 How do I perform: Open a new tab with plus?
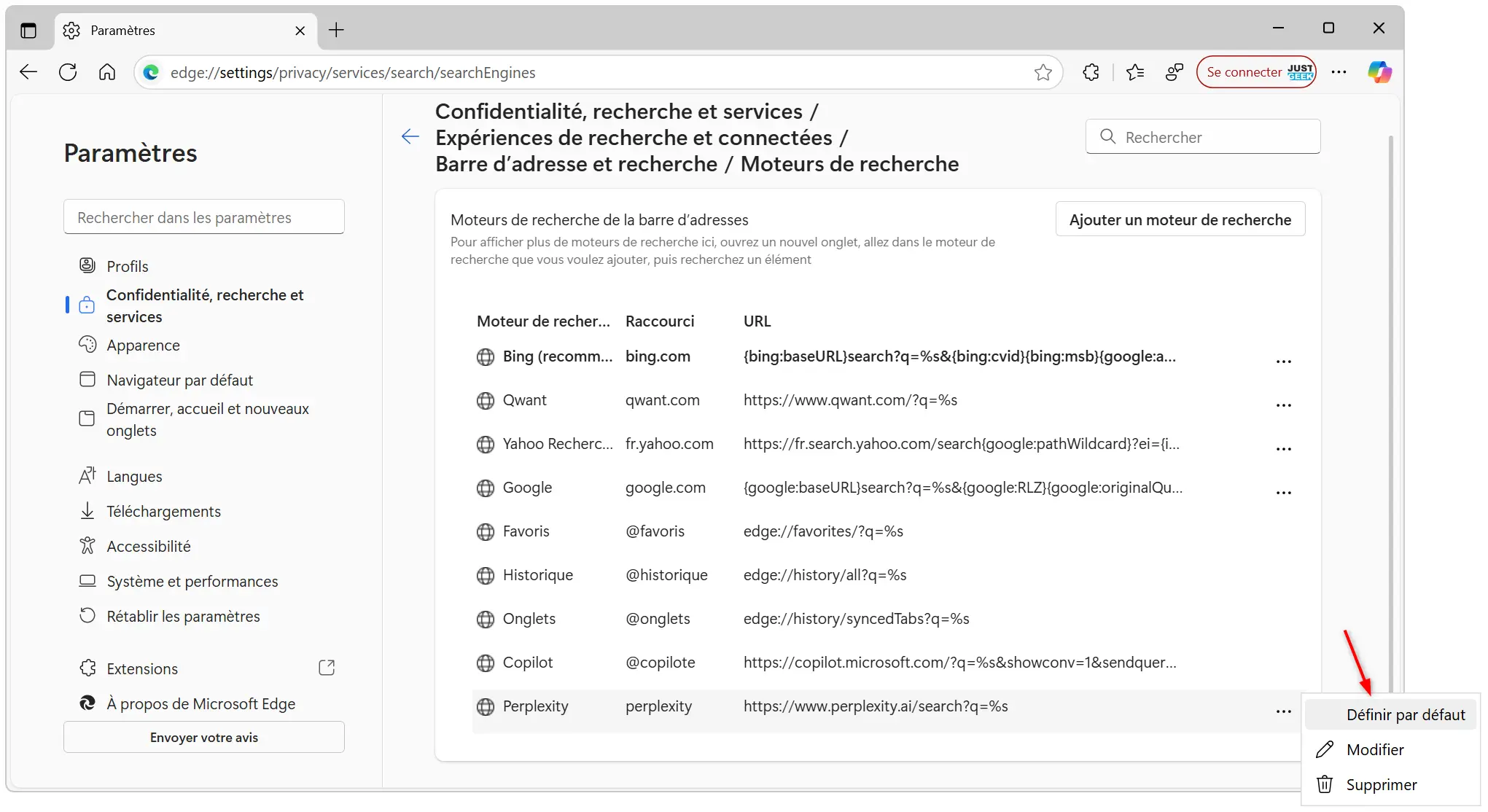coord(336,30)
